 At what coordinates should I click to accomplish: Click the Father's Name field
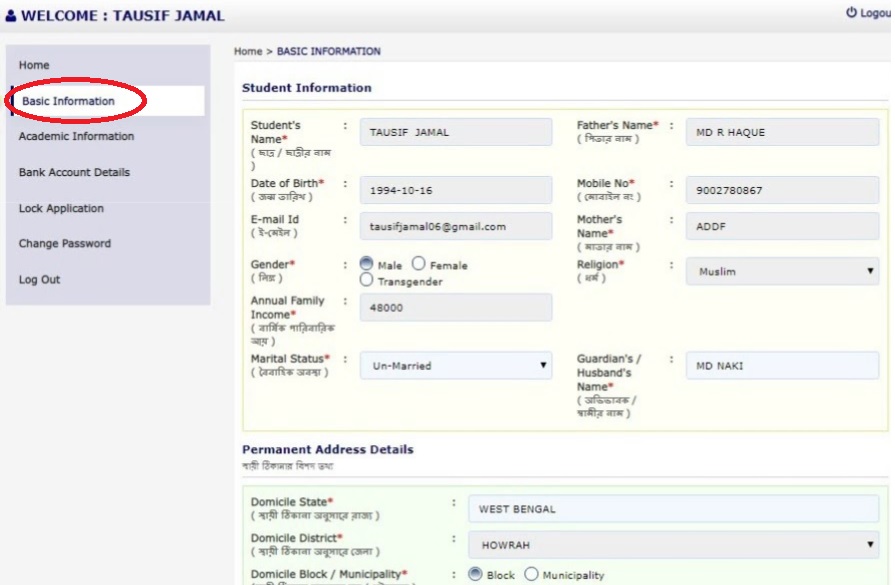pyautogui.click(x=782, y=132)
